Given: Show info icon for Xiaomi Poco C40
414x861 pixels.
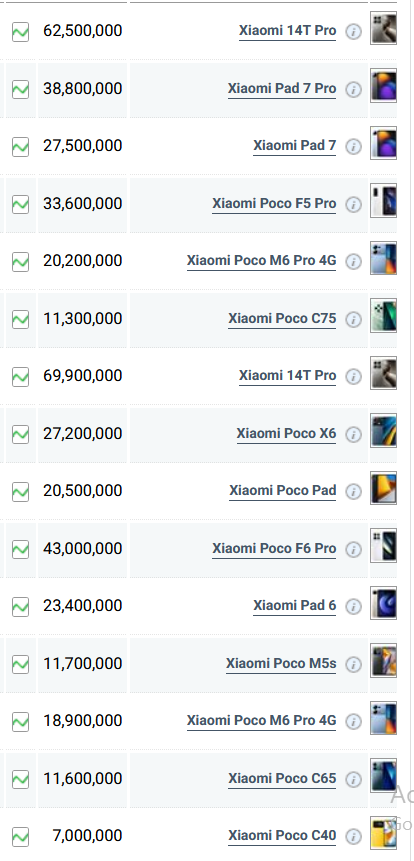Looking at the screenshot, I should (354, 836).
